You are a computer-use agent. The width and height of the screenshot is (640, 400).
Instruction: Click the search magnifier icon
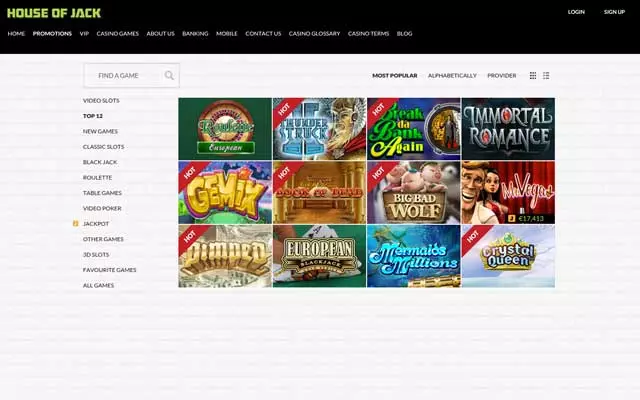click(169, 75)
